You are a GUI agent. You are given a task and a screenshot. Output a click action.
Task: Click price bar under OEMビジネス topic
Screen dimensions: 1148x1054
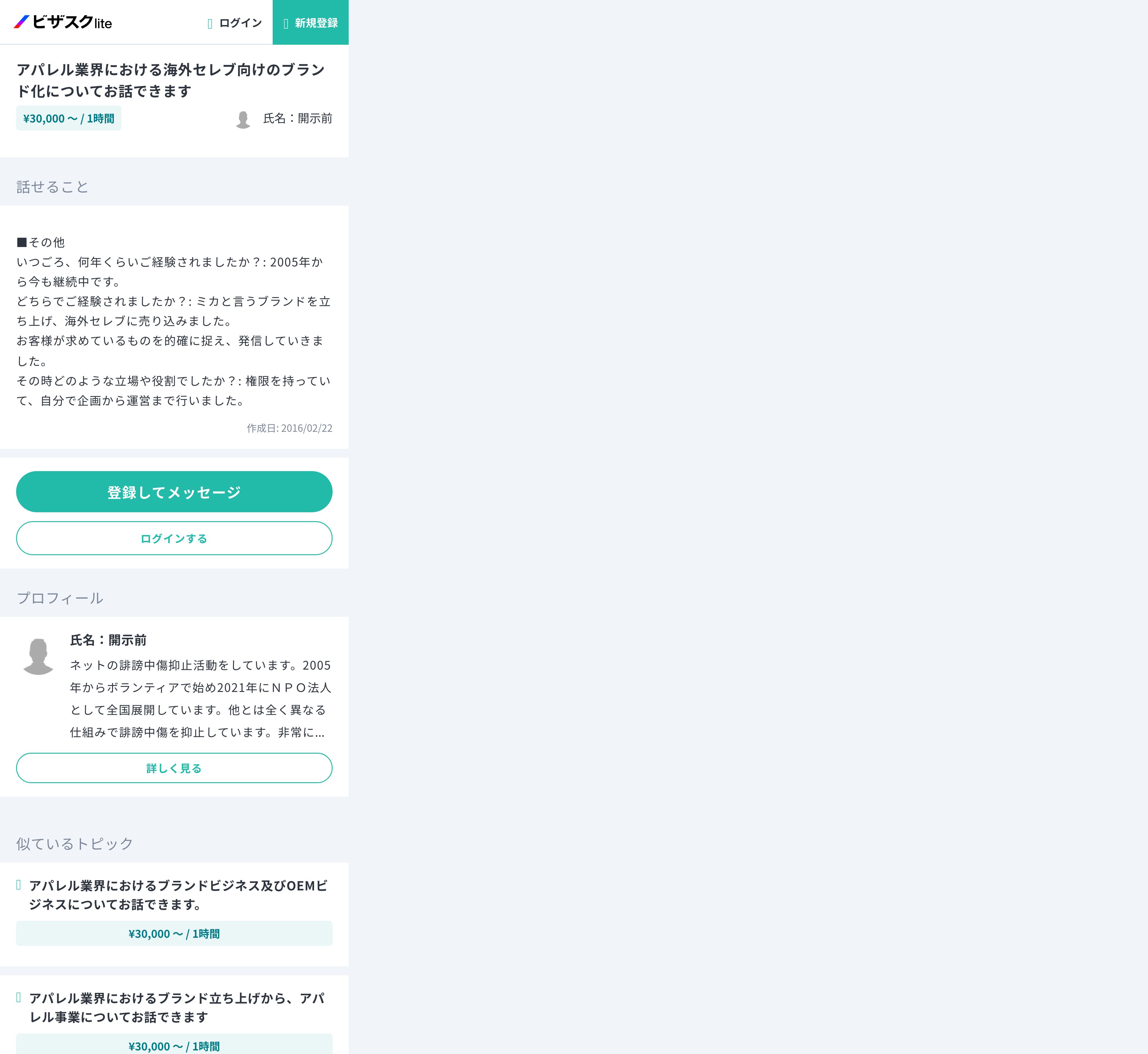[174, 934]
